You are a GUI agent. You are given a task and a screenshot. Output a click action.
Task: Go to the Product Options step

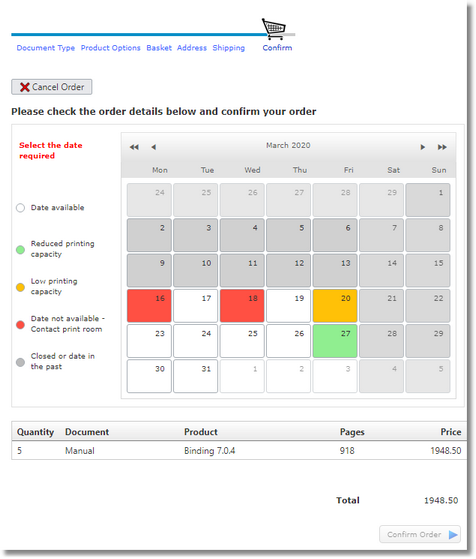click(111, 48)
